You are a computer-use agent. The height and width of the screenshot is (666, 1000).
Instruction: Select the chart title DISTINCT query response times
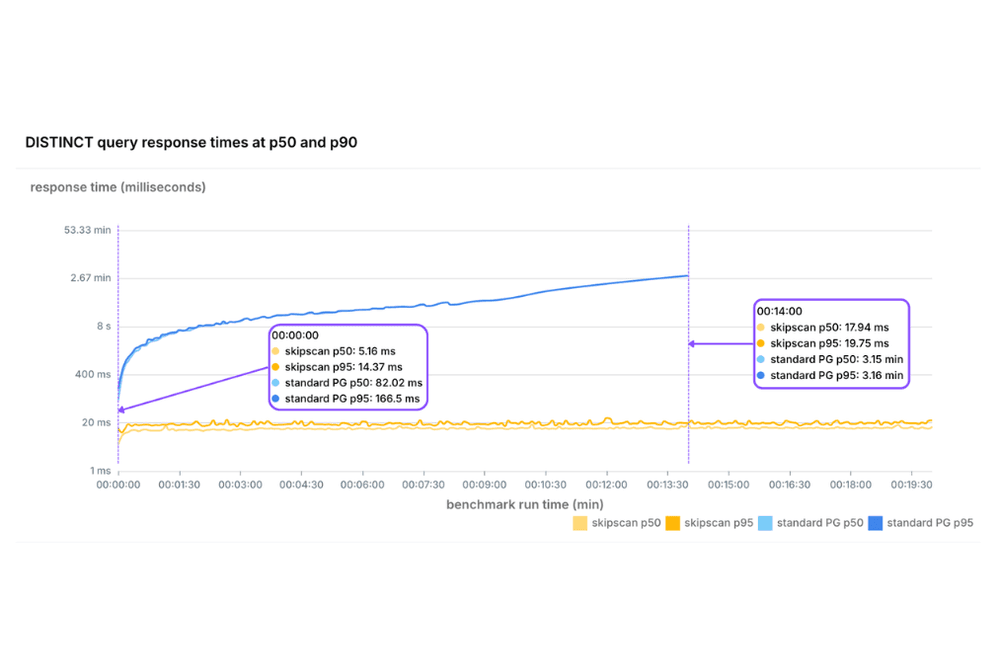click(x=191, y=142)
